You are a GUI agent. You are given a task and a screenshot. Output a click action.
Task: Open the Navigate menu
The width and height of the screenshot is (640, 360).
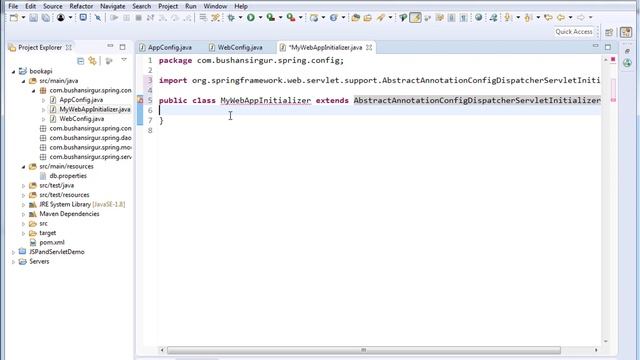[x=113, y=6]
